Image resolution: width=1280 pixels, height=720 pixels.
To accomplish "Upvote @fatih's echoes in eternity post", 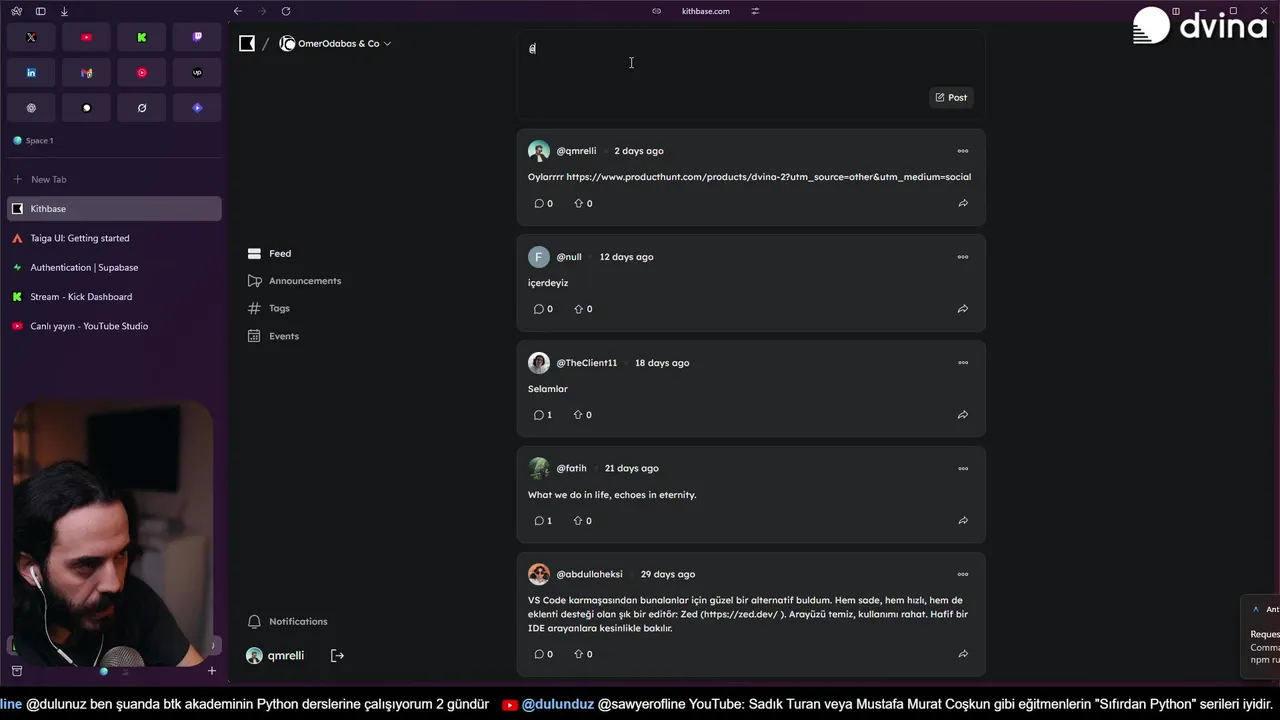I will (x=583, y=521).
